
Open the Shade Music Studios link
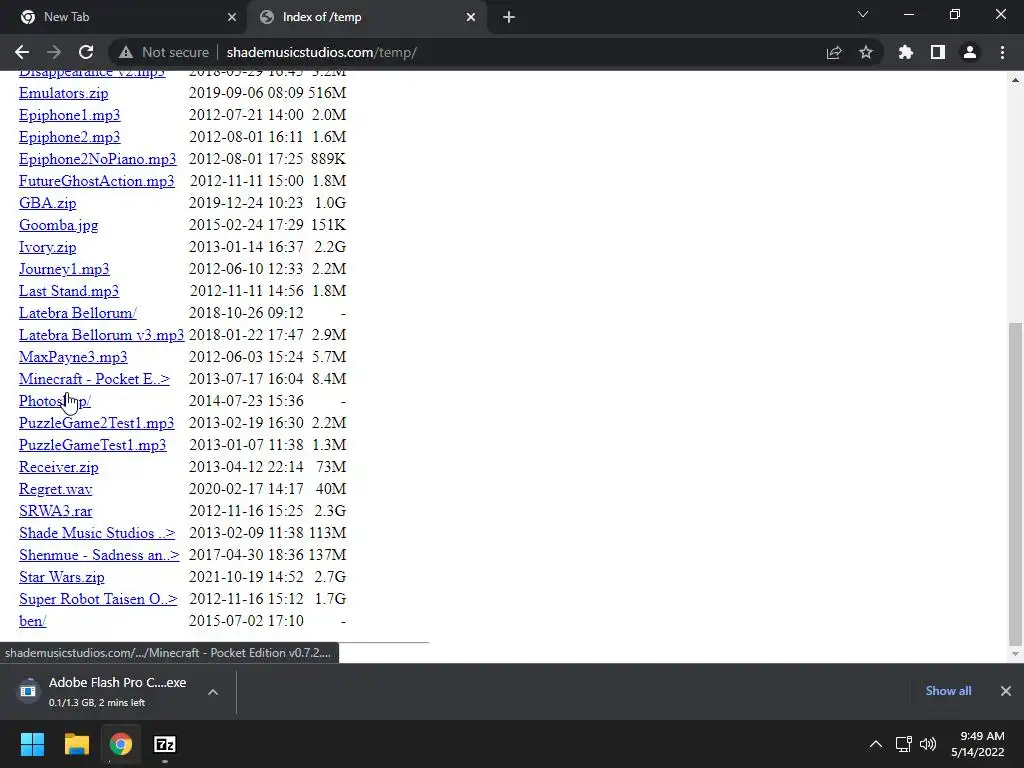click(97, 534)
